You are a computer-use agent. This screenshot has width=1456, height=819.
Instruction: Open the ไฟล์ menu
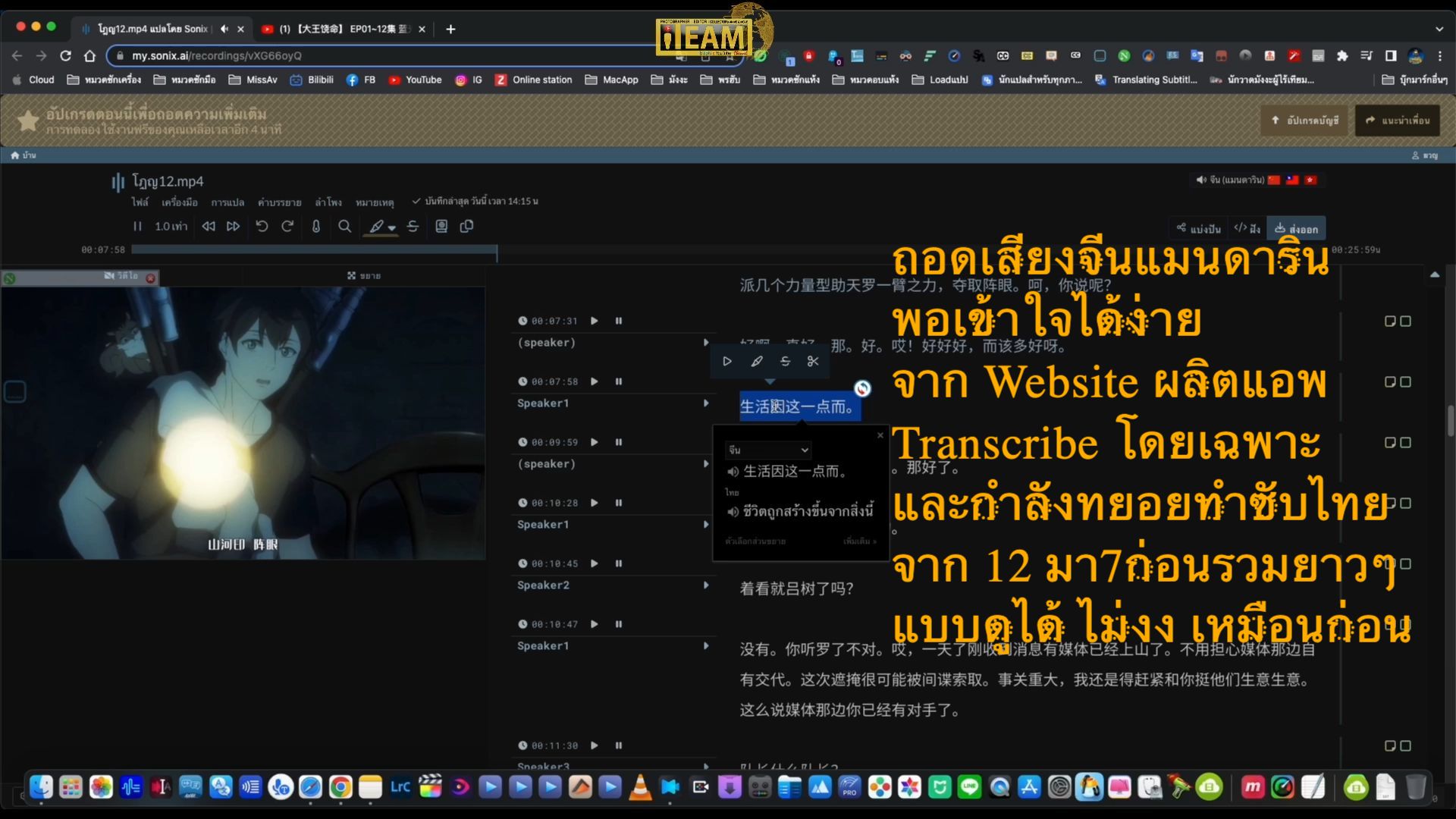(x=140, y=202)
